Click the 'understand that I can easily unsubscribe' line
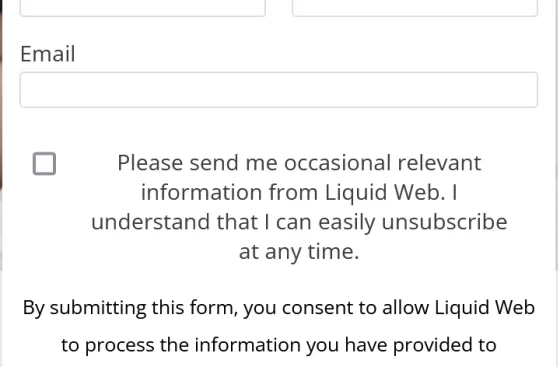The width and height of the screenshot is (560, 367). [299, 222]
